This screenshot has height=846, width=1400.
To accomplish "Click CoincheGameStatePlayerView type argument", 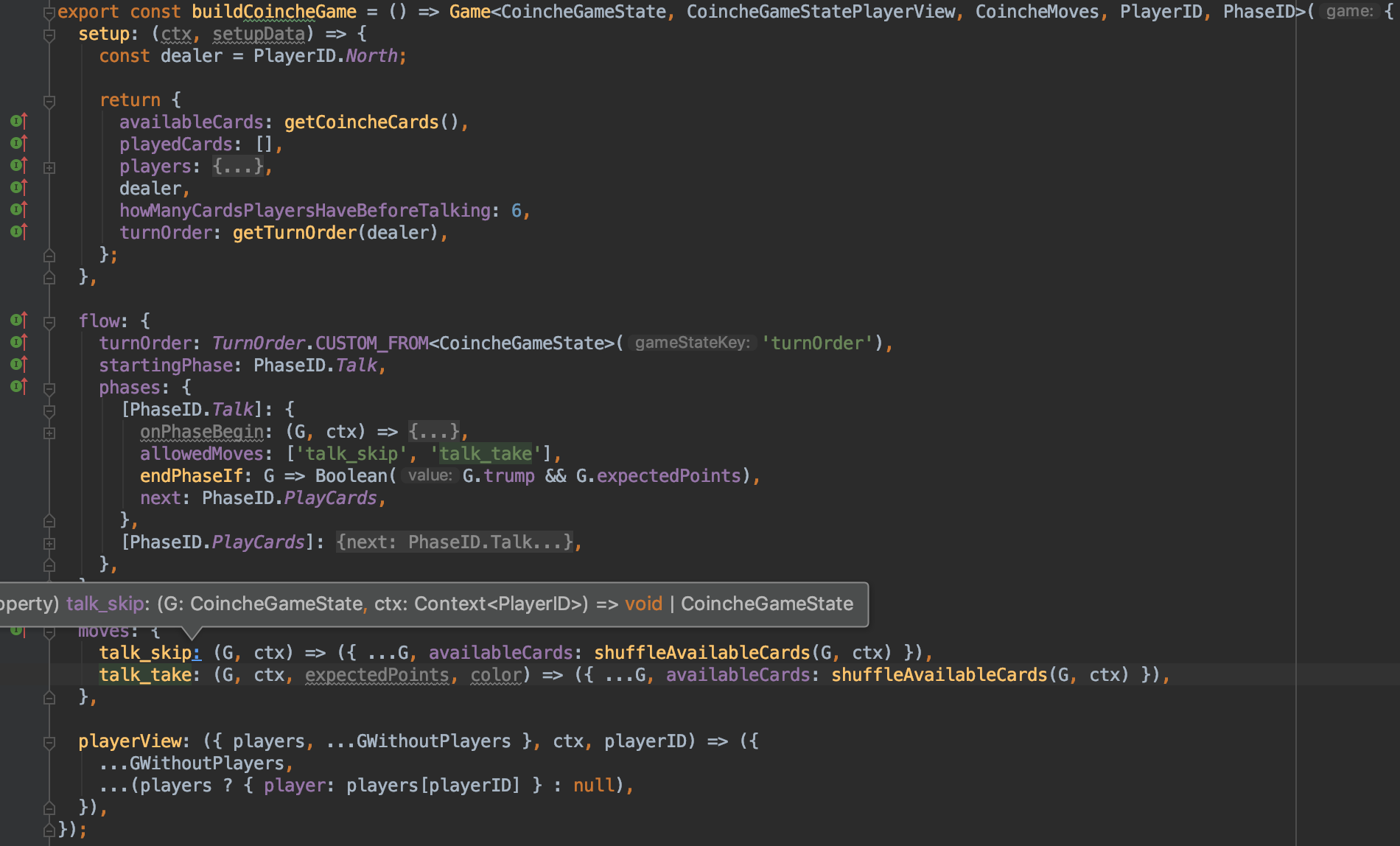I will point(821,12).
